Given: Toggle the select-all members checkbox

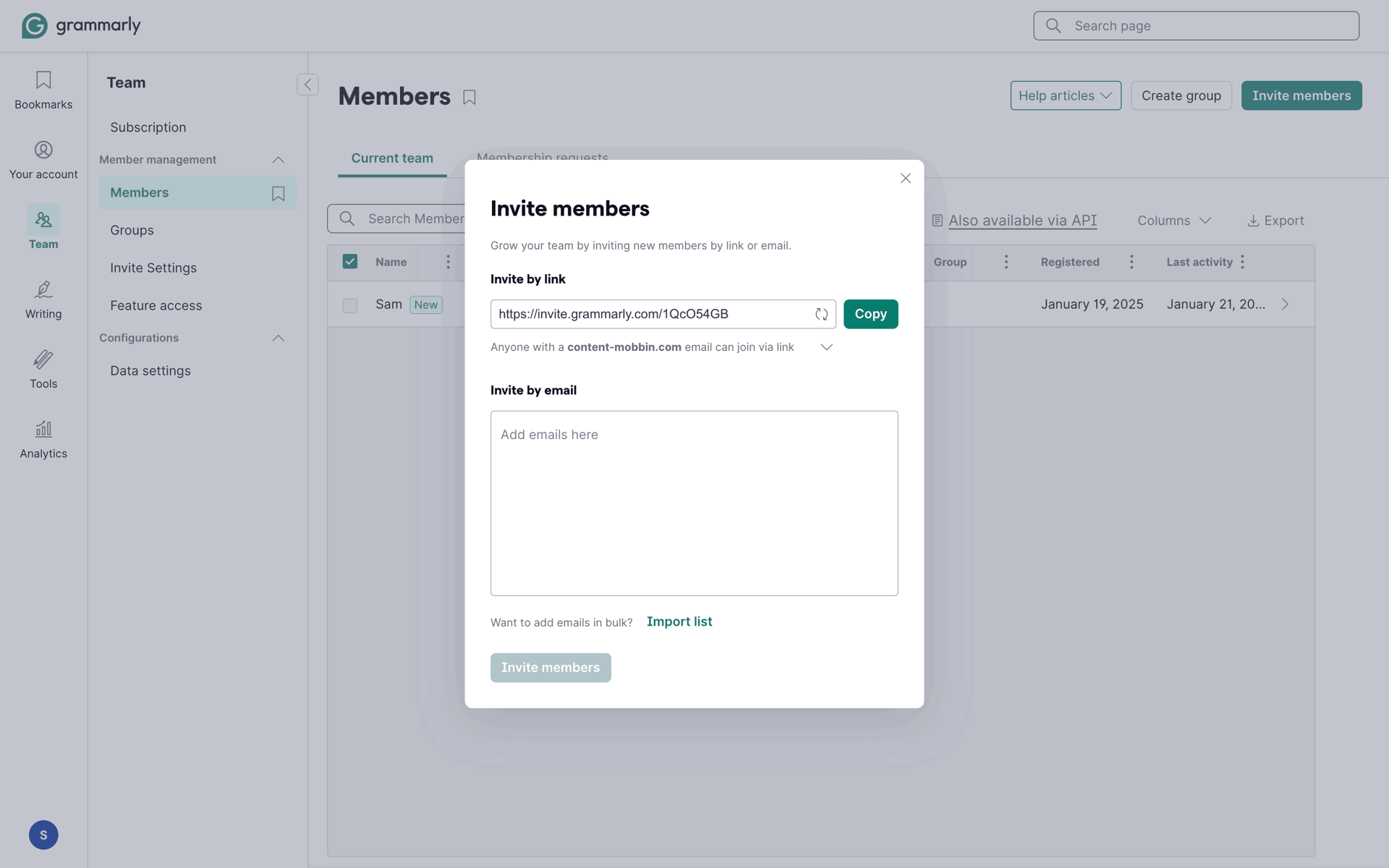Looking at the screenshot, I should [x=350, y=262].
